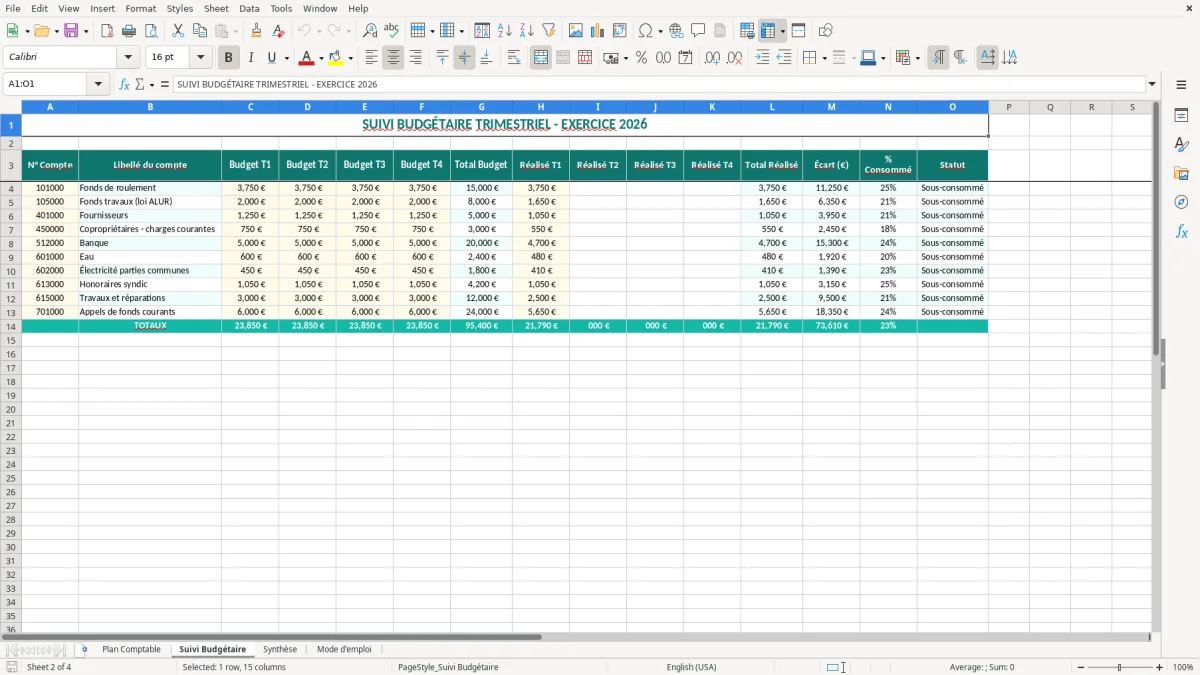Format the cell as percent
Screen dimensions: 1200x675
(x=641, y=58)
